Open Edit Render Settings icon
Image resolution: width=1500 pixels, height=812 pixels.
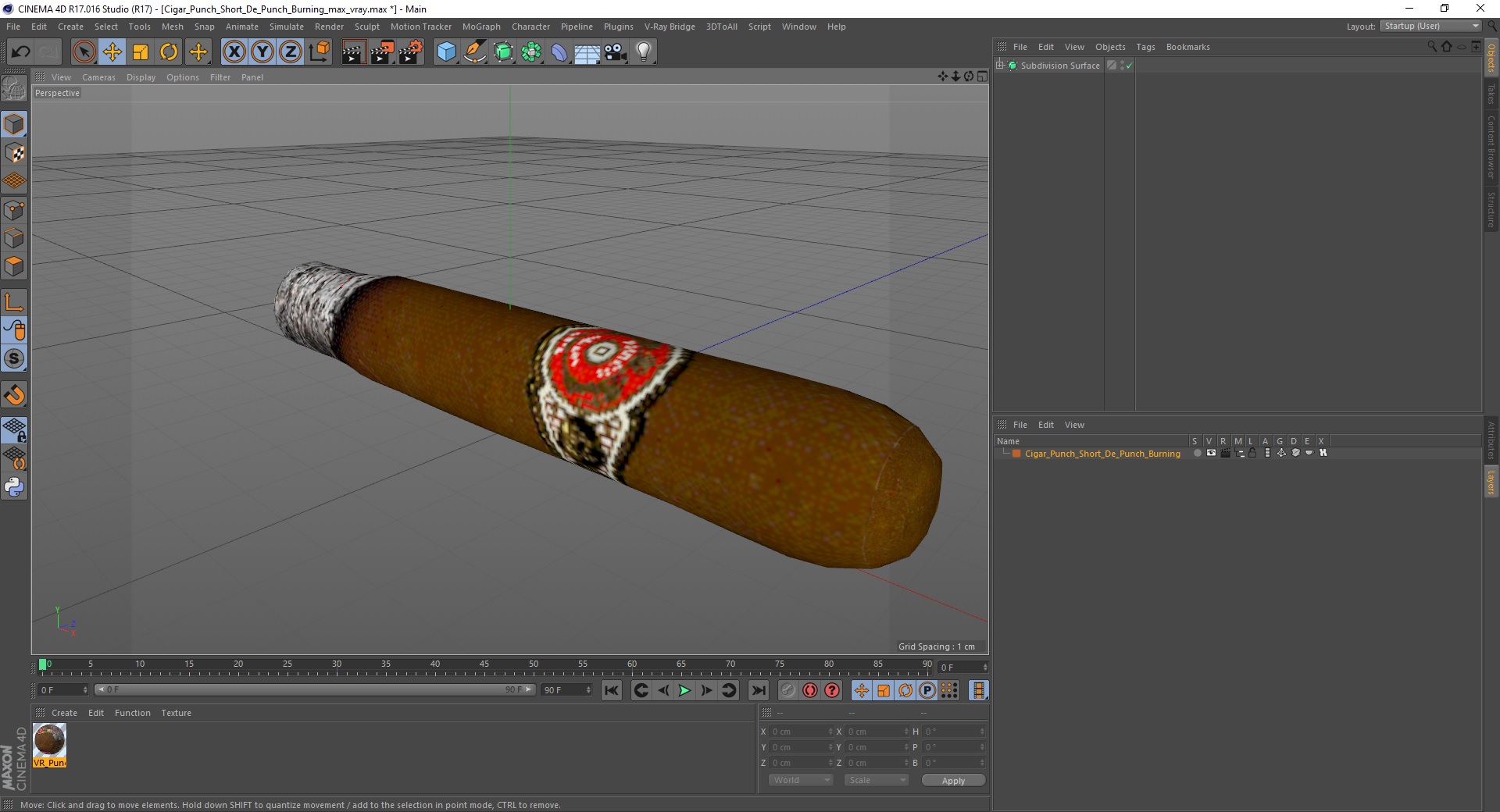[411, 52]
